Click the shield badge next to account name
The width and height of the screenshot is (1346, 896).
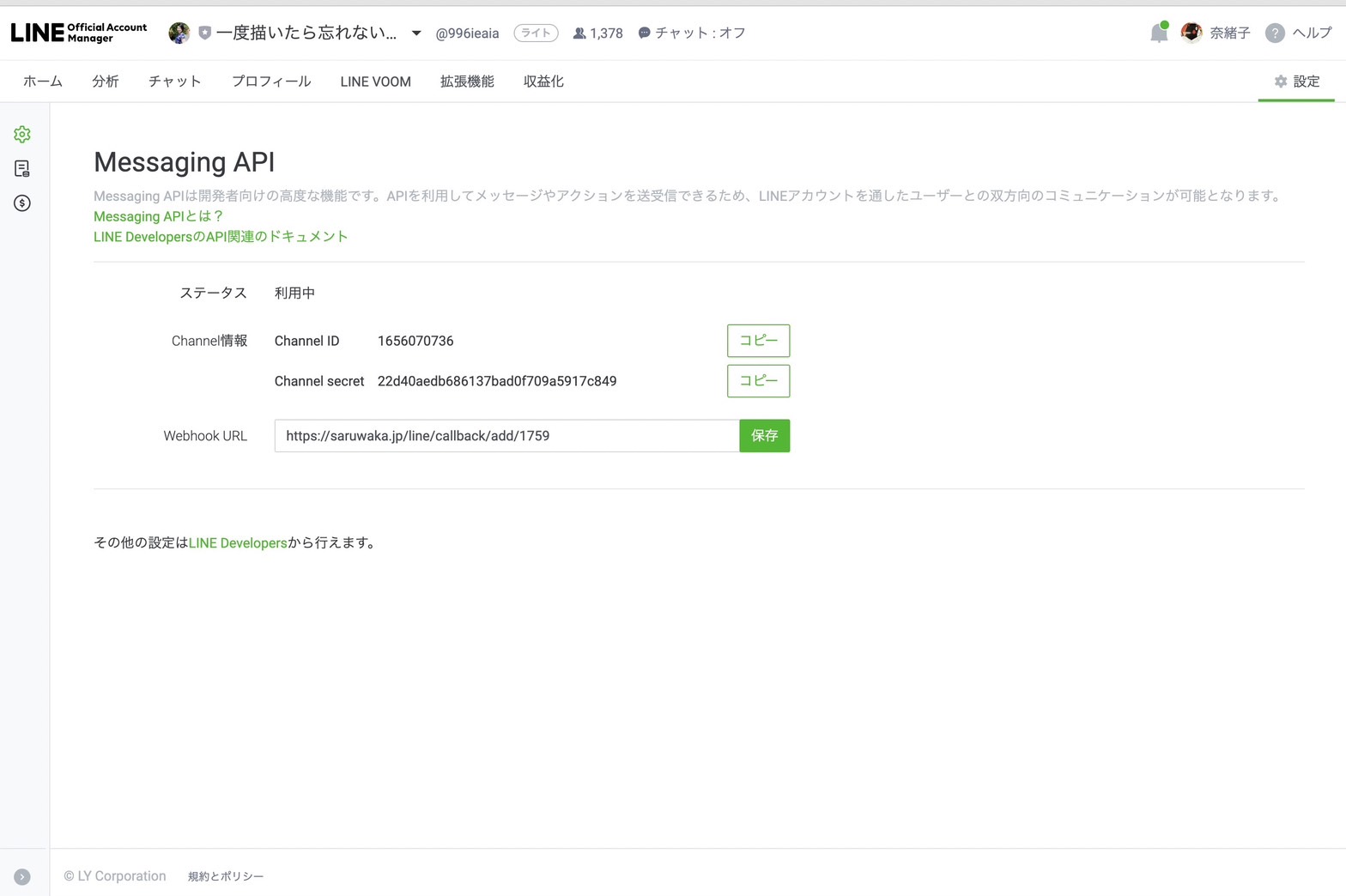point(204,33)
